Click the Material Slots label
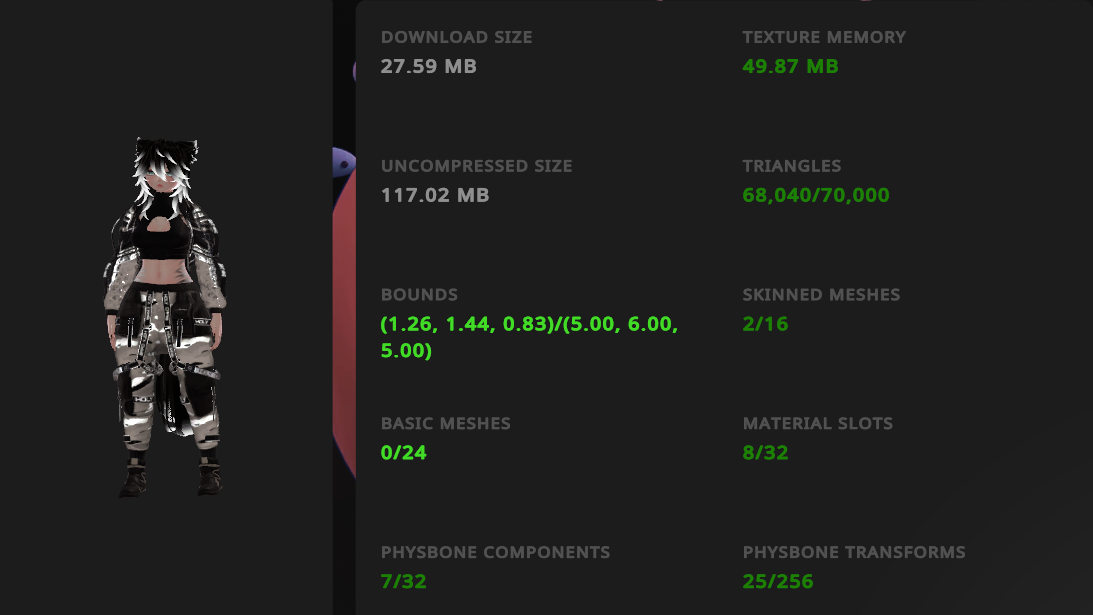Viewport: 1093px width, 615px height. click(x=817, y=424)
